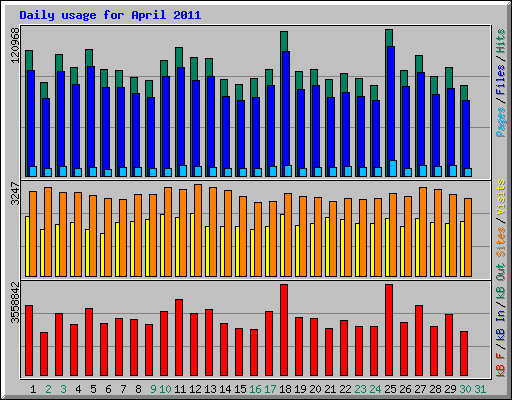Click day label 20 on the x-axis

(x=315, y=389)
